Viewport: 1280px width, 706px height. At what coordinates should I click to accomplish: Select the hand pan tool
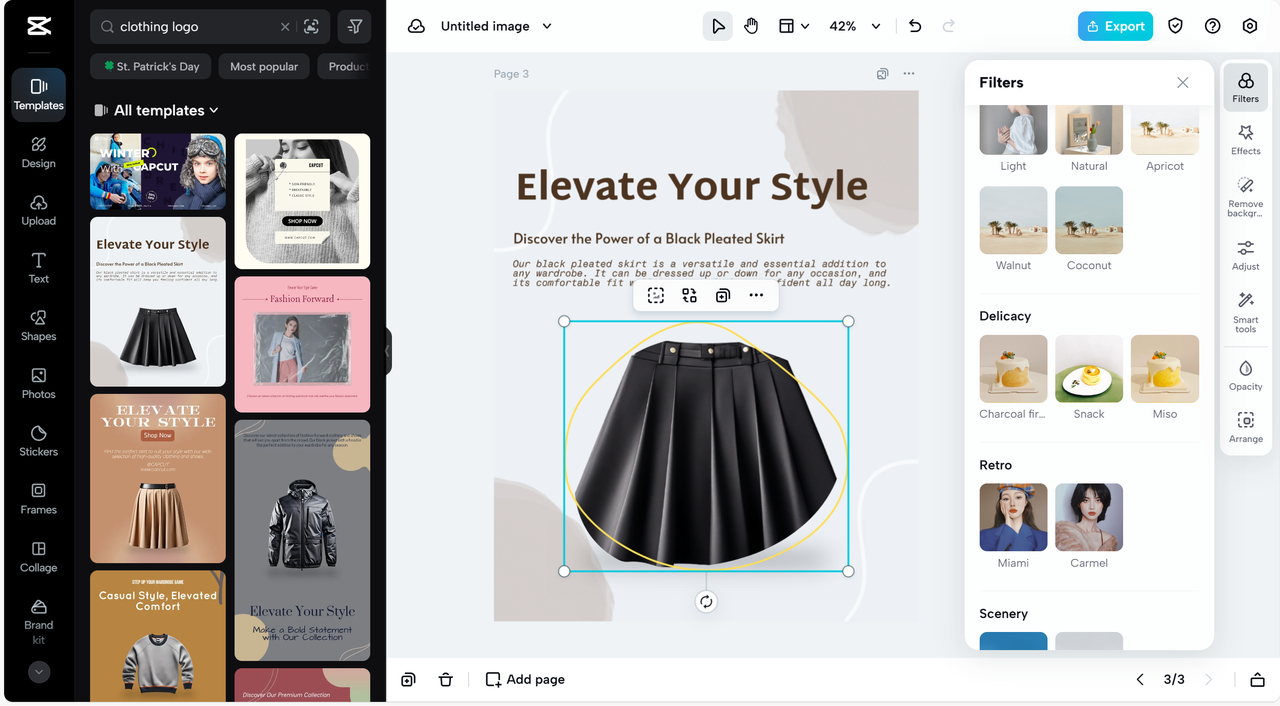point(751,26)
